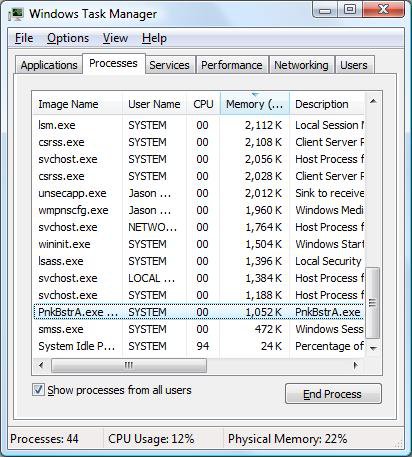Image resolution: width=412 pixels, height=457 pixels.
Task: Click the 24 K memory value
Action: pos(271,346)
